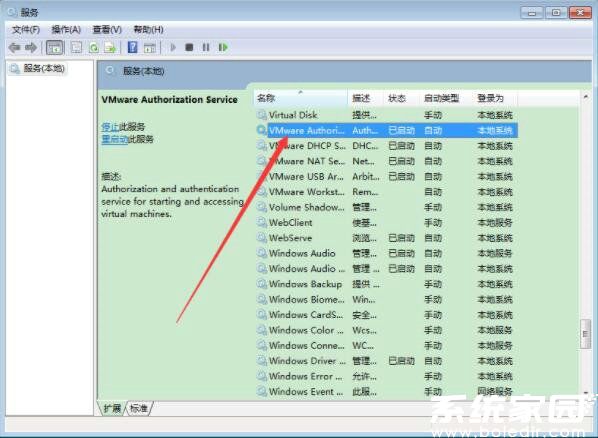
Task: Select the WebClient service
Action: click(x=387, y=223)
